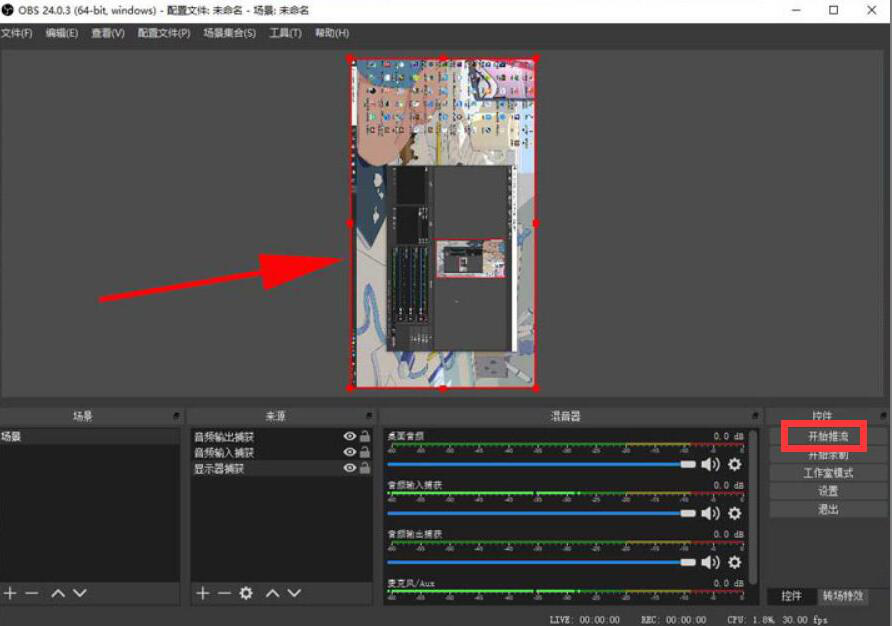Open gear settings for 桌面音频 track
The image size is (892, 626).
click(x=735, y=464)
